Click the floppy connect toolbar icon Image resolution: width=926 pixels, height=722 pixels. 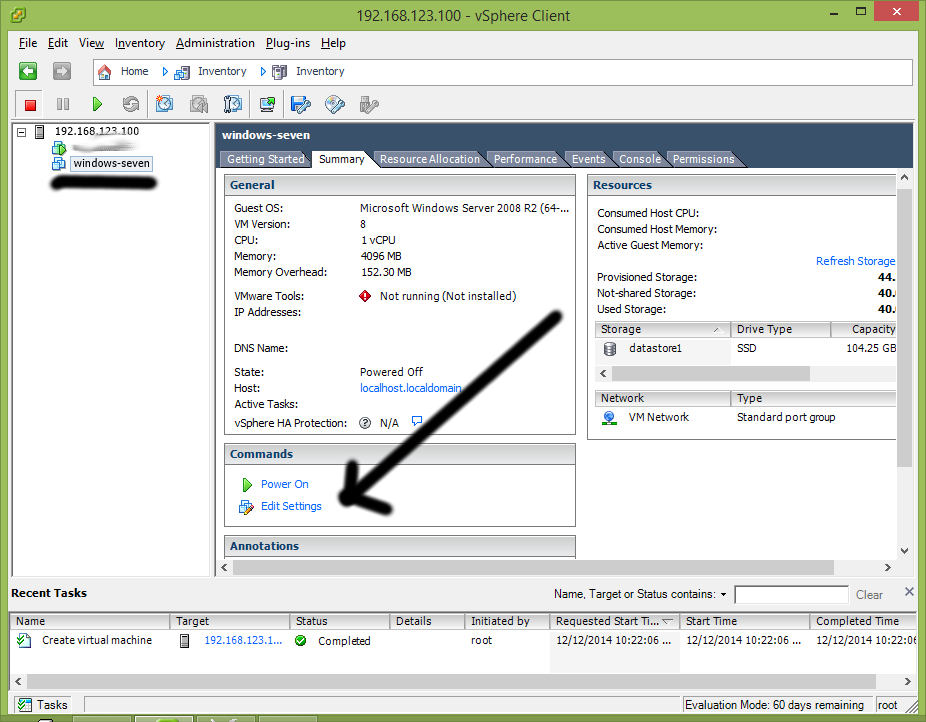(301, 104)
